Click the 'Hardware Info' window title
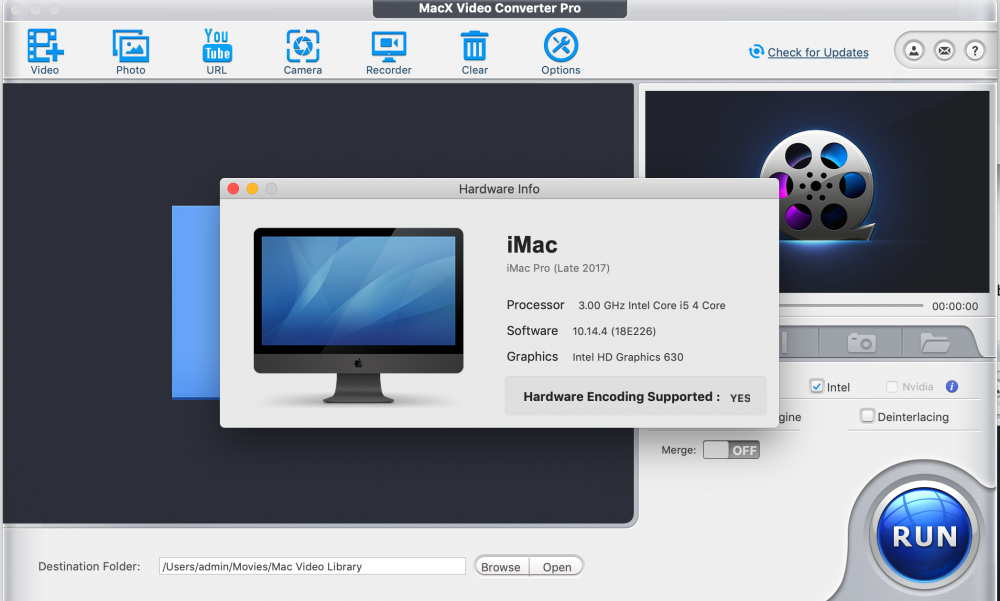 click(x=499, y=189)
